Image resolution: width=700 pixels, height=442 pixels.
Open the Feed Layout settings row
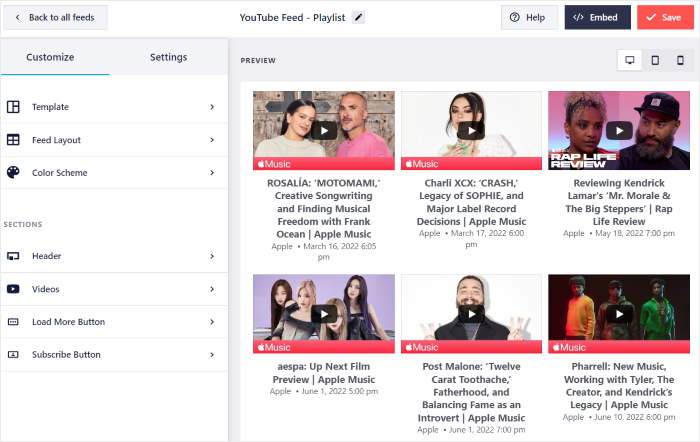pos(114,140)
